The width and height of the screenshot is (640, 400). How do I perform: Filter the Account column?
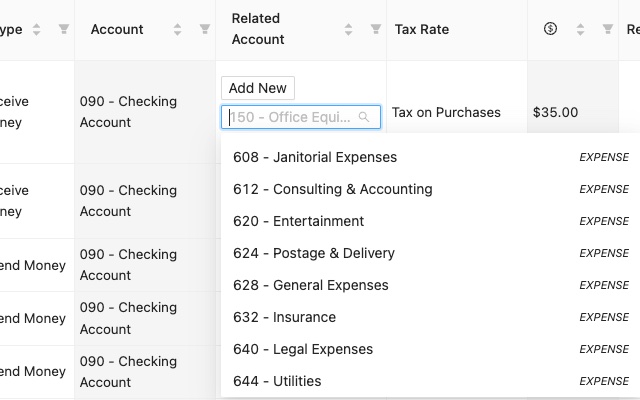tap(205, 30)
